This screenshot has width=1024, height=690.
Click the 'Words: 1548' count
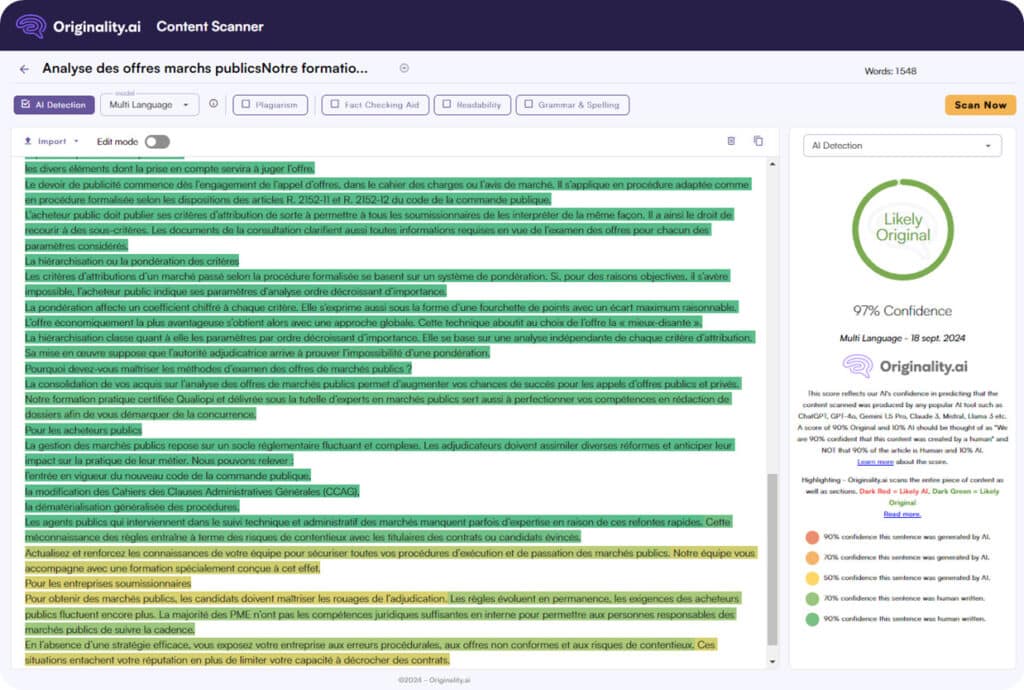(x=890, y=71)
